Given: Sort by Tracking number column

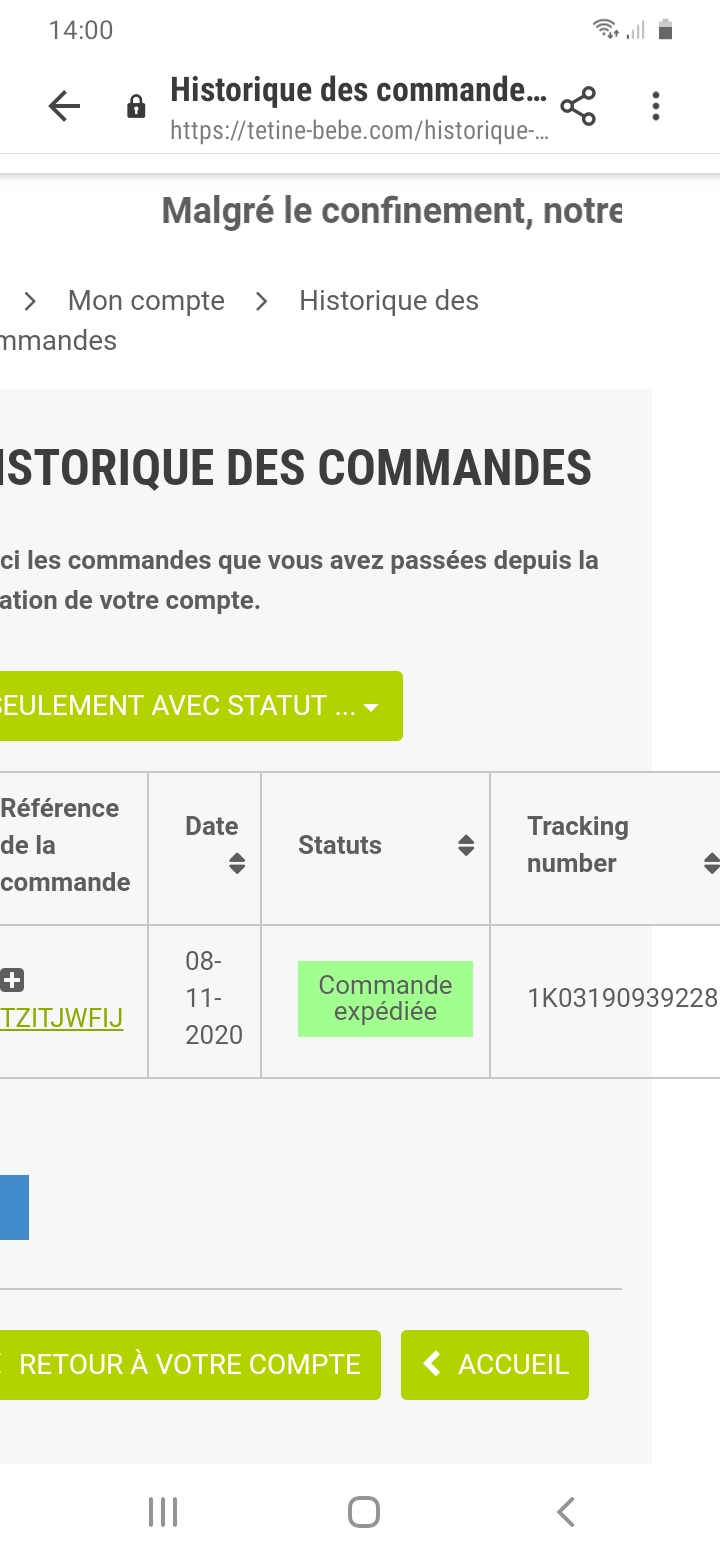Looking at the screenshot, I should [x=711, y=862].
